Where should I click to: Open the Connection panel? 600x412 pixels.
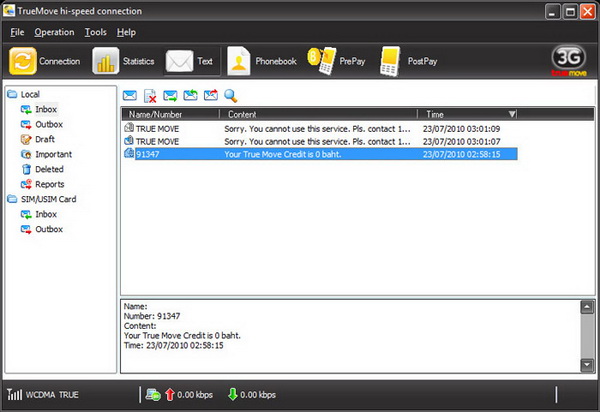[45, 61]
